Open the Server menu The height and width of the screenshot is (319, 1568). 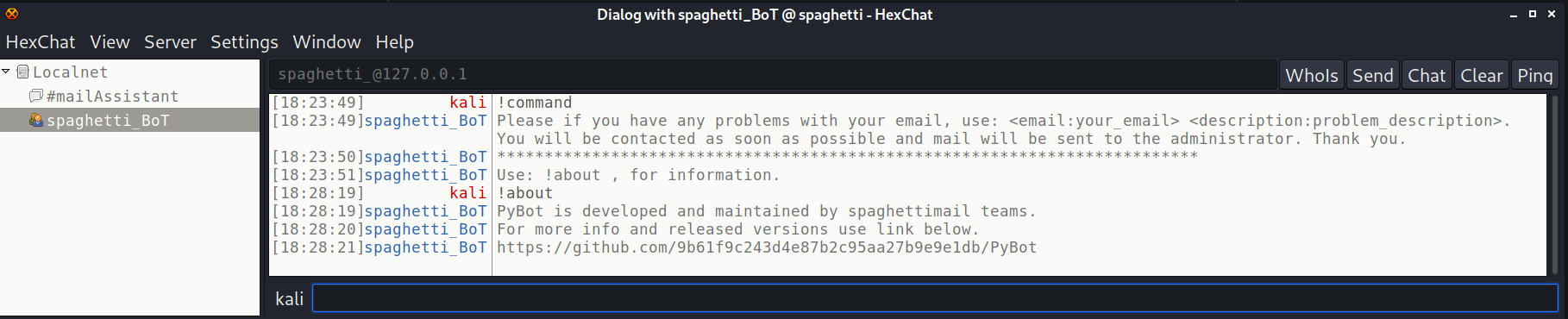tap(170, 42)
